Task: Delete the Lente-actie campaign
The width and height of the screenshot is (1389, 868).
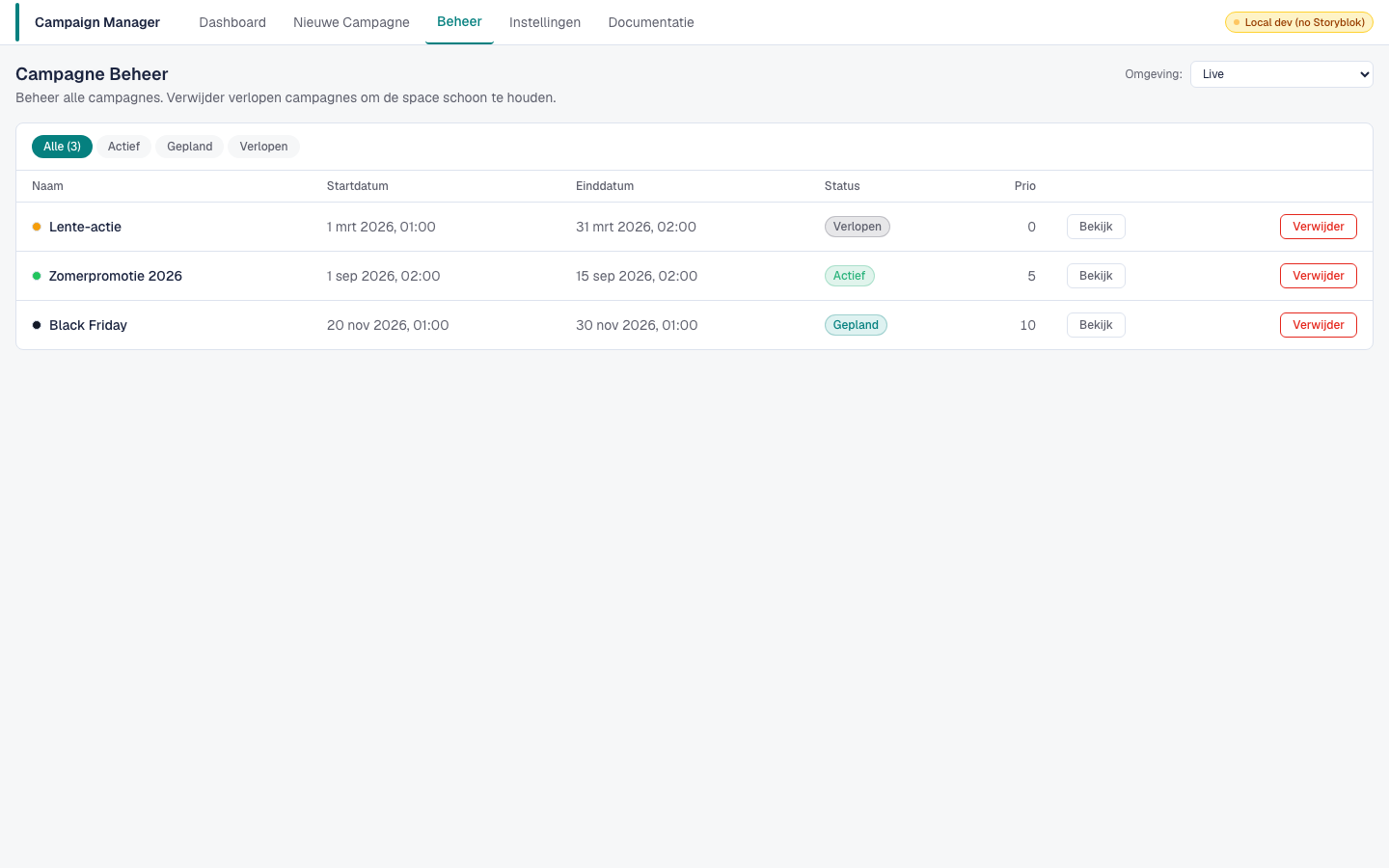Action: click(1319, 227)
